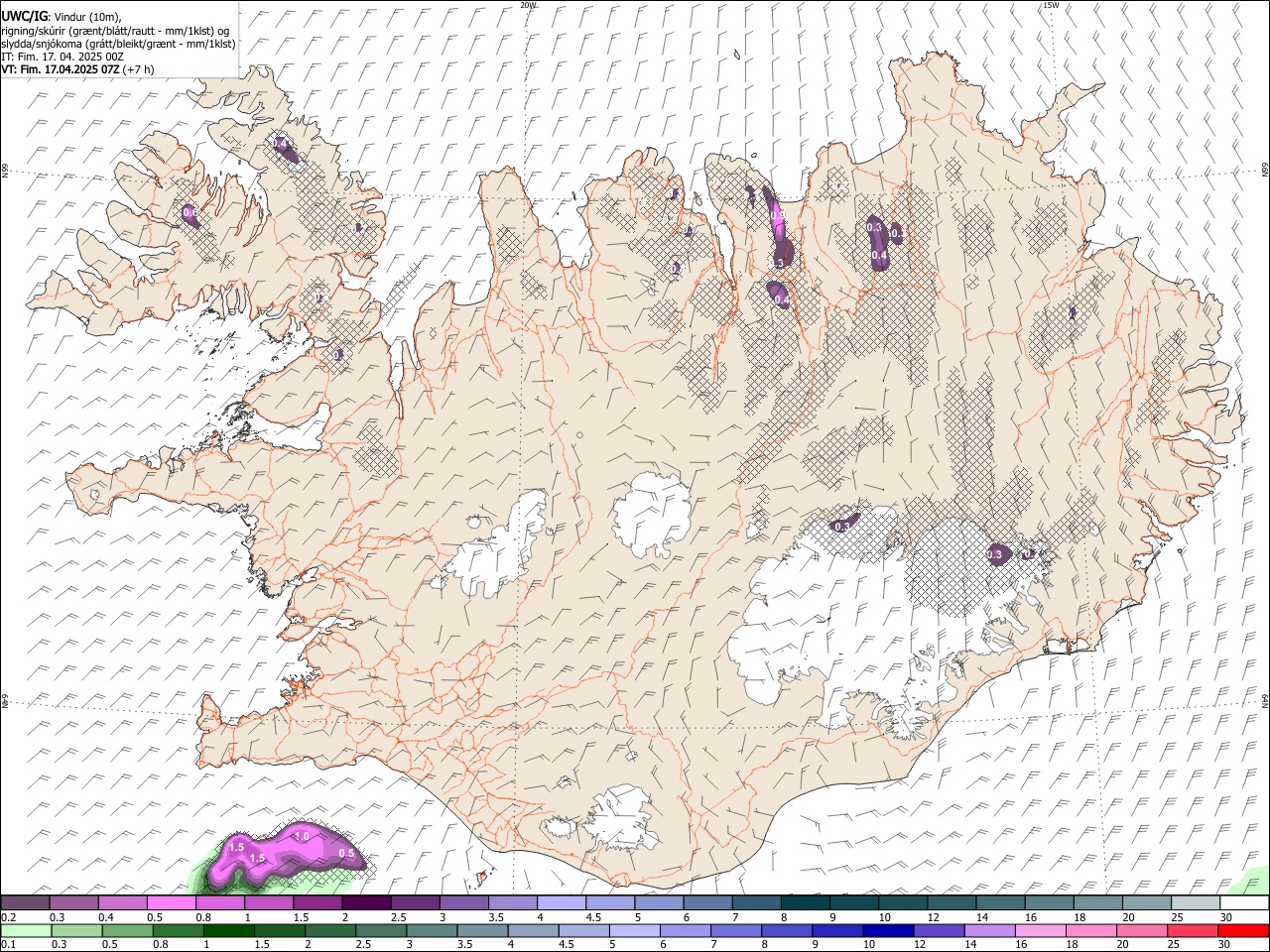This screenshot has width=1270, height=952.
Task: Click the darkest green 1 mm rain swatch
Action: coord(228,930)
